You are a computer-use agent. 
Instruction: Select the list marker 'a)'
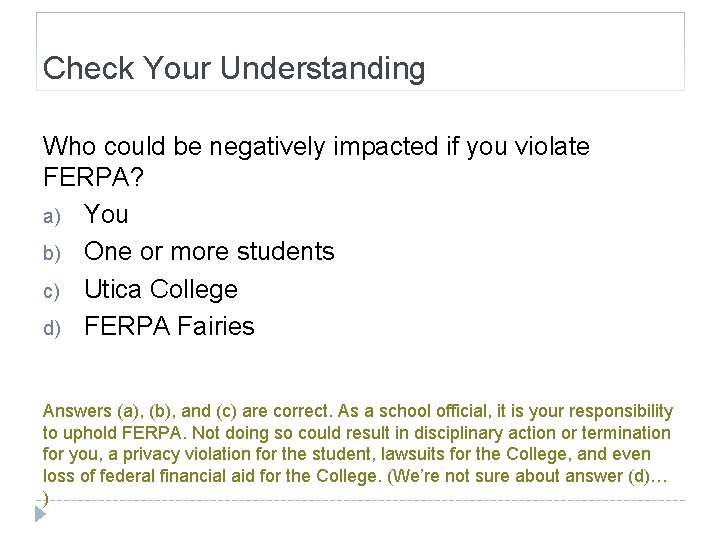click(x=52, y=216)
